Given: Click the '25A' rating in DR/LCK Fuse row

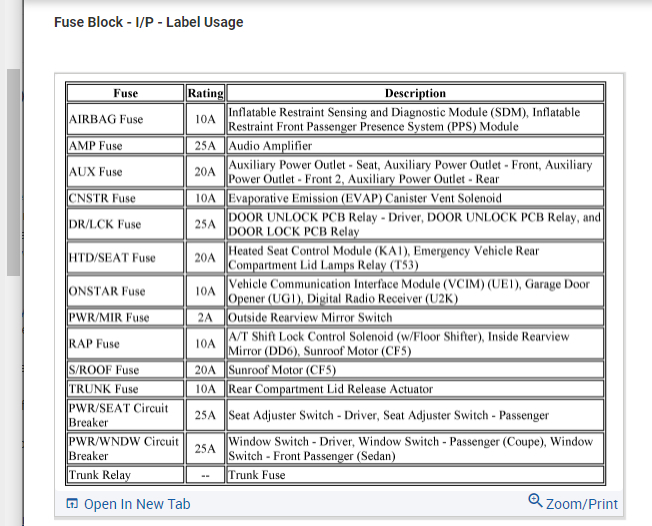Looking at the screenshot, I should [x=205, y=224].
